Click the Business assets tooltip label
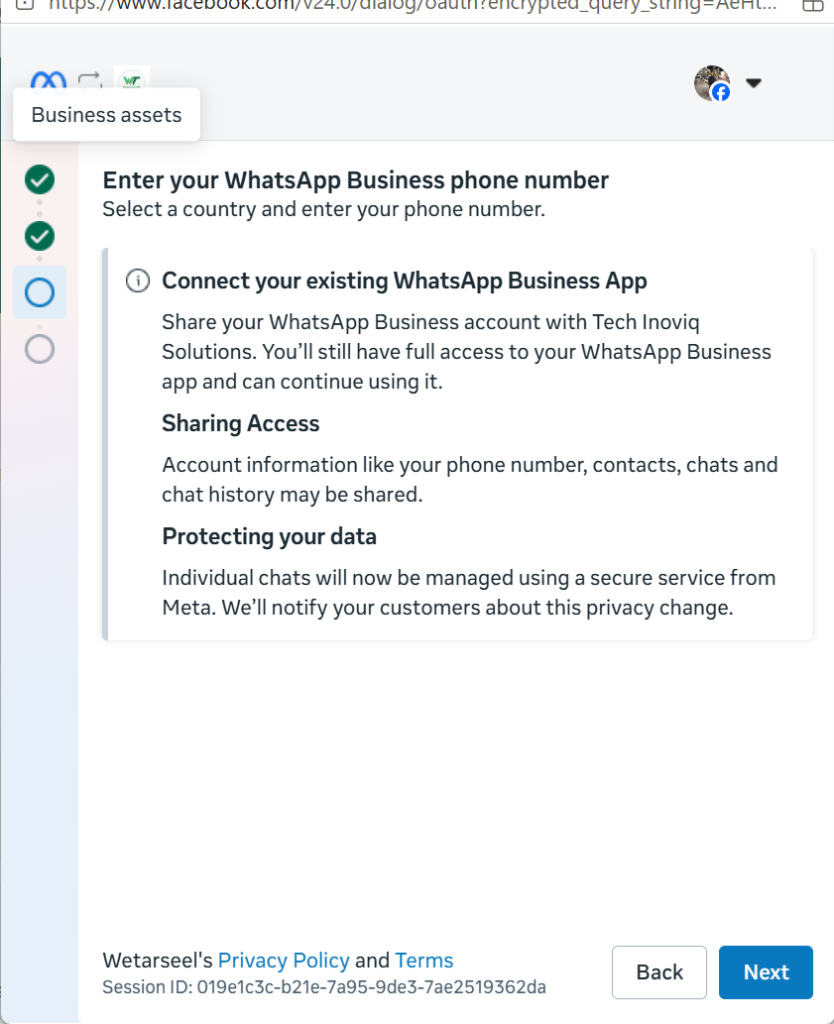The image size is (834, 1024). point(106,115)
